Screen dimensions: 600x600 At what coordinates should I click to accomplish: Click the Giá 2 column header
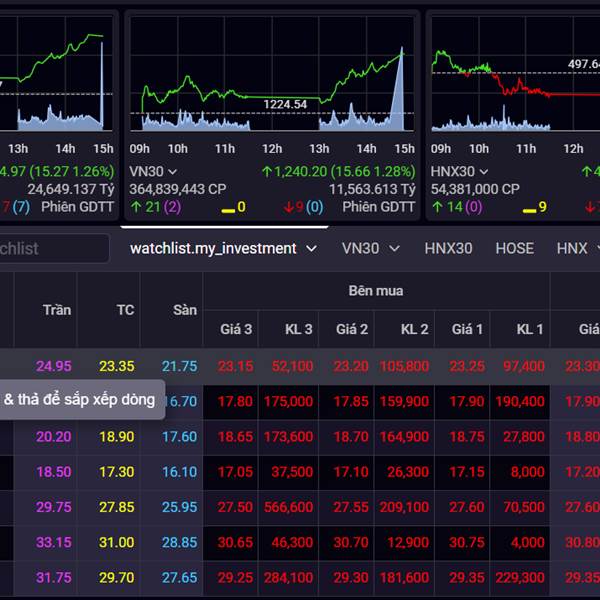click(352, 329)
